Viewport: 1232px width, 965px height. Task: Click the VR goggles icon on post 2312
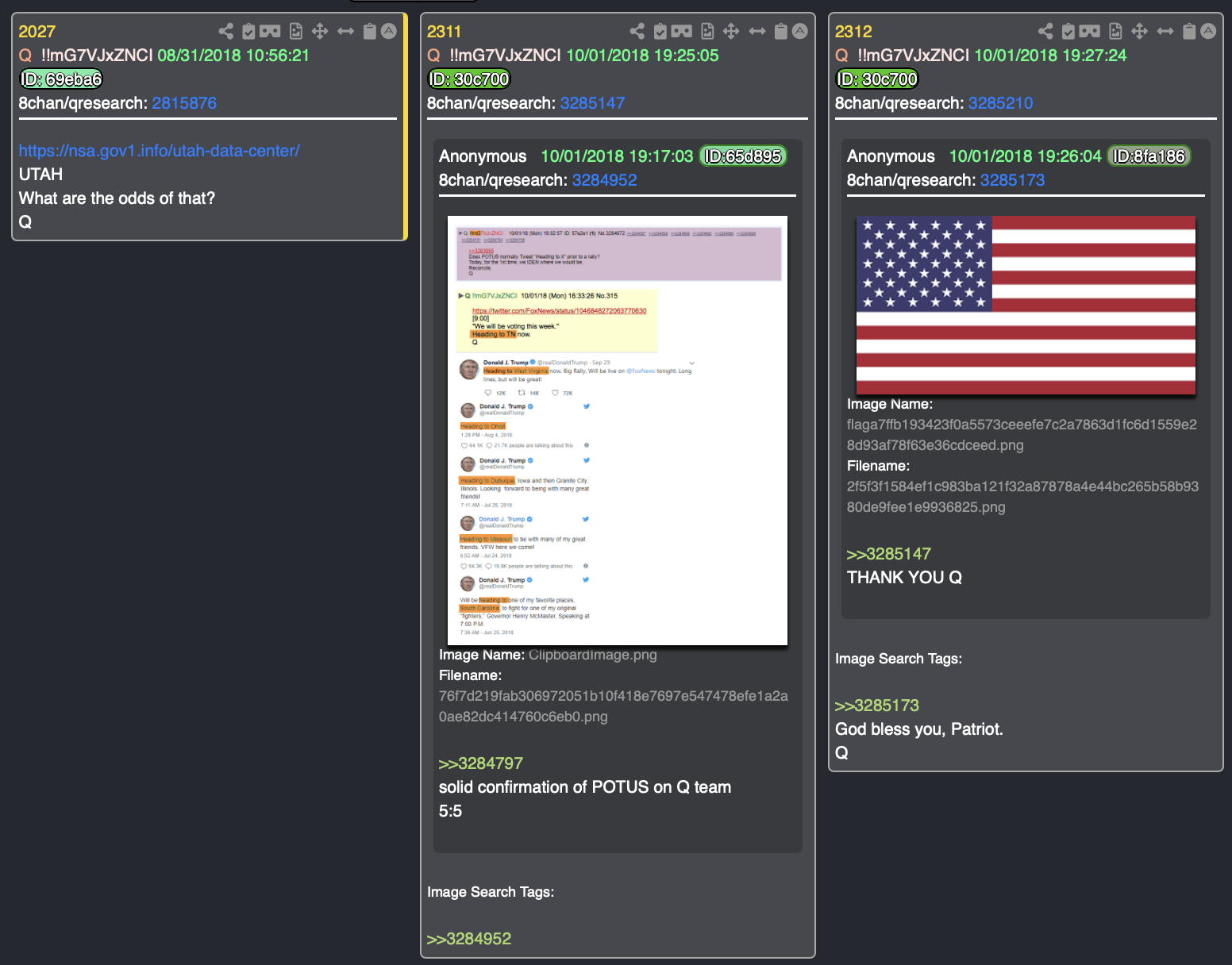click(x=1090, y=31)
